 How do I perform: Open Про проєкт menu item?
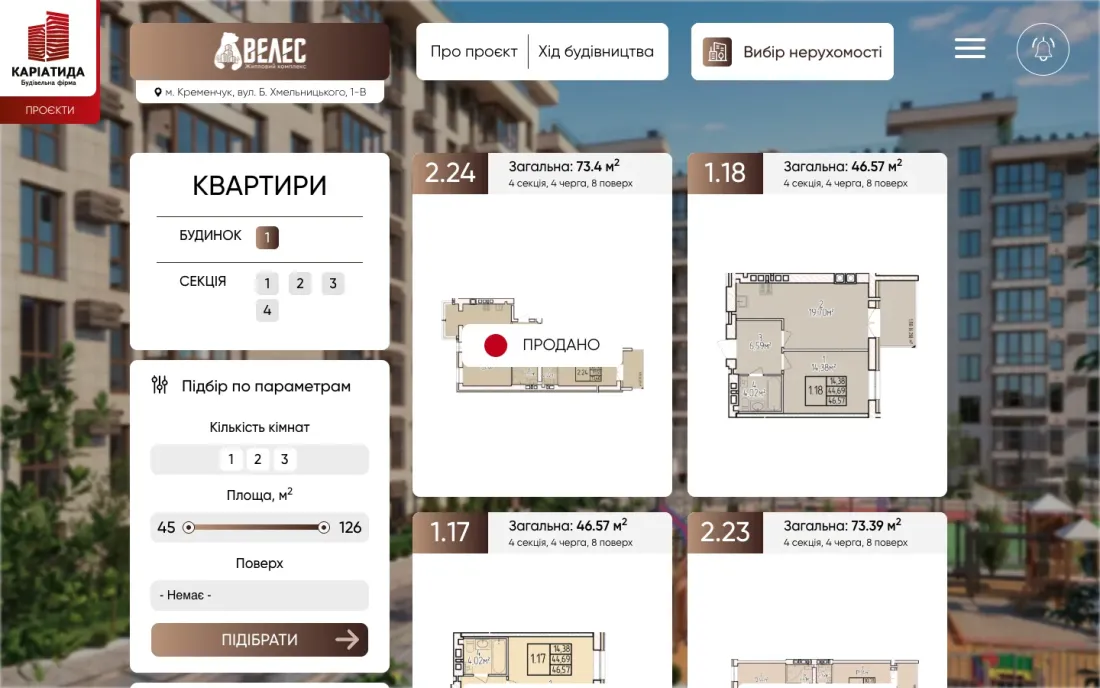474,52
